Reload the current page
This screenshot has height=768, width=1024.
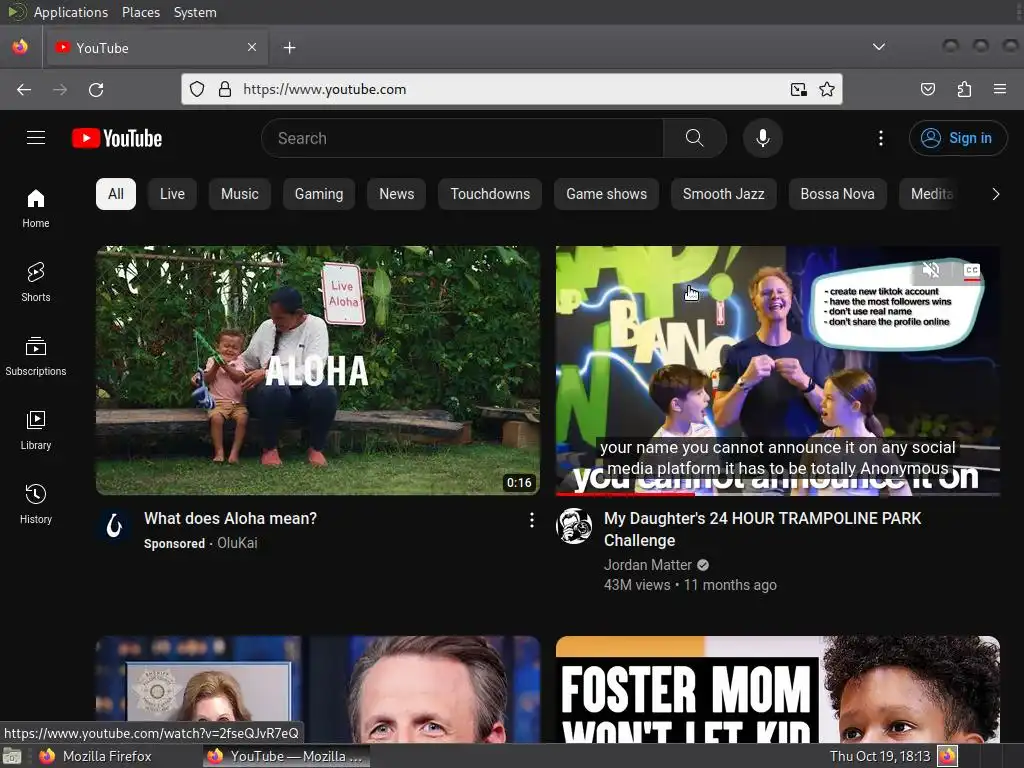96,89
